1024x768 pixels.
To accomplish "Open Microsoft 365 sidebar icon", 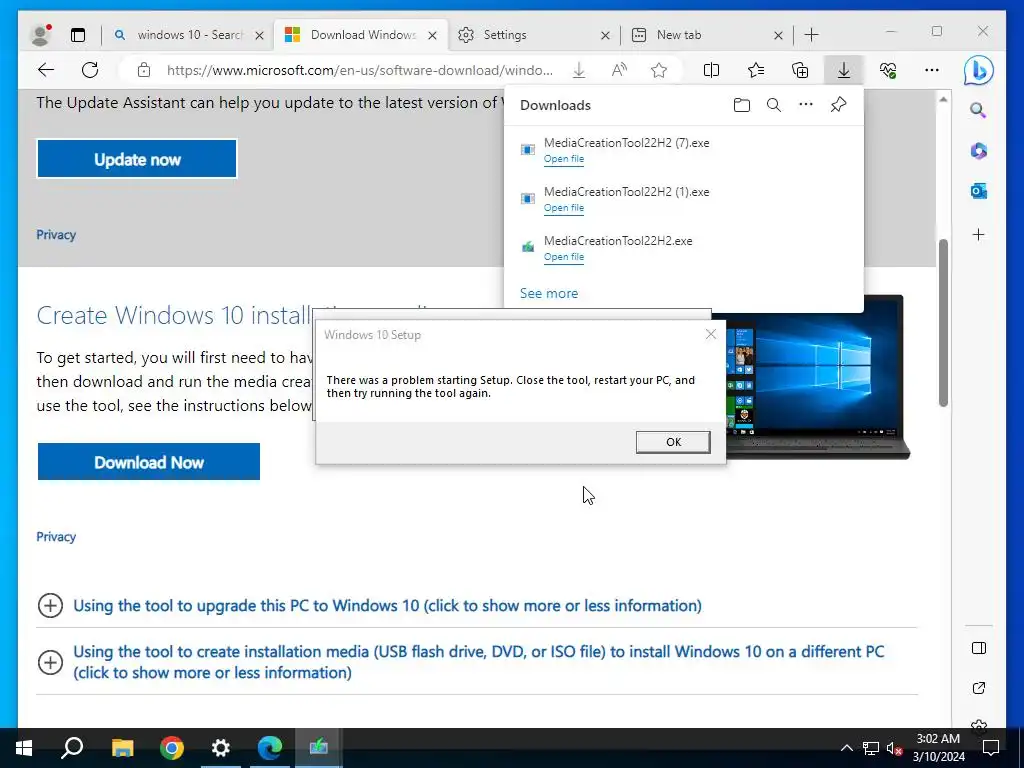I will tap(978, 151).
